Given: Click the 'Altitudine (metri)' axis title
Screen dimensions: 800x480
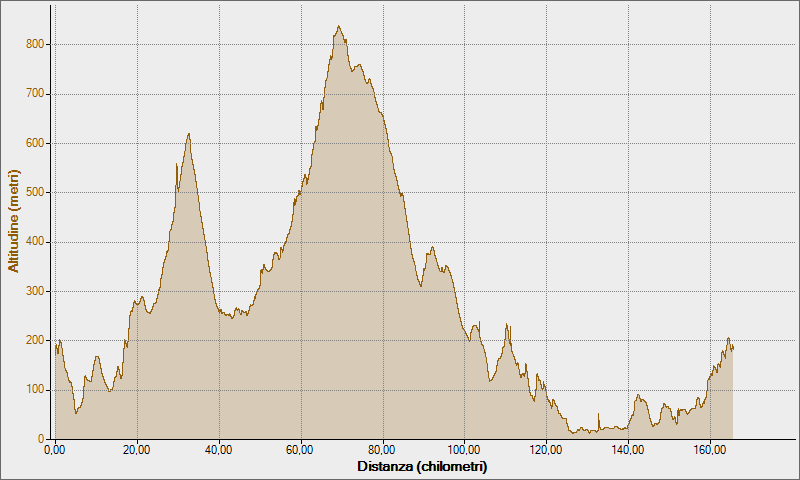Looking at the screenshot, I should point(13,221).
